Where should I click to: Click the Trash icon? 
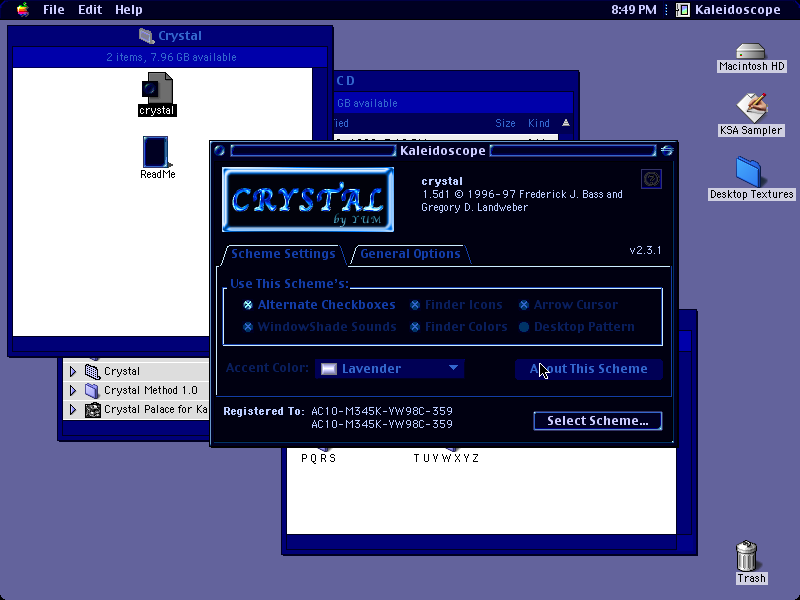[x=746, y=556]
